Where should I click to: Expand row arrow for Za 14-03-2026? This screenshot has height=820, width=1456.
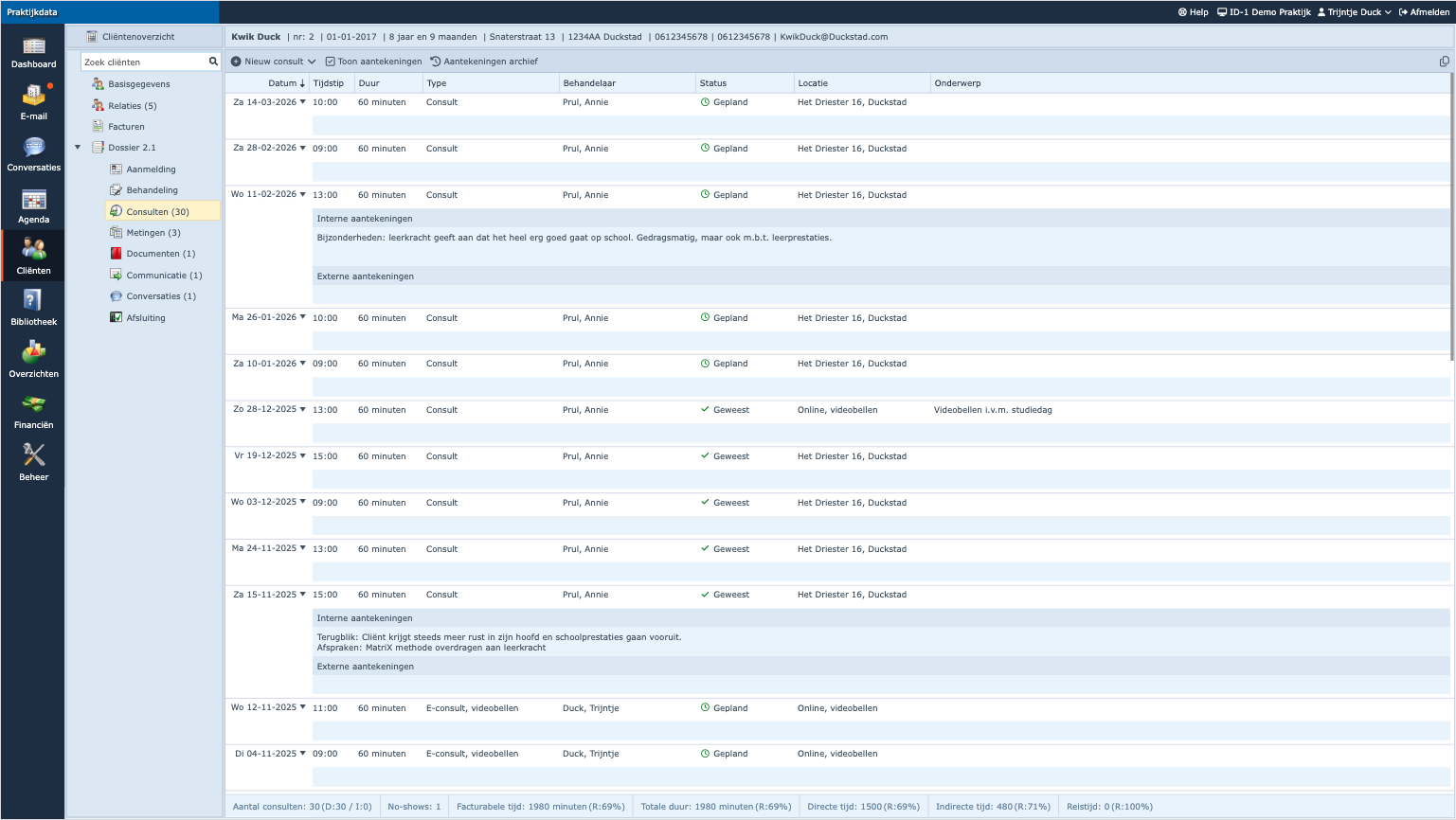tap(303, 102)
